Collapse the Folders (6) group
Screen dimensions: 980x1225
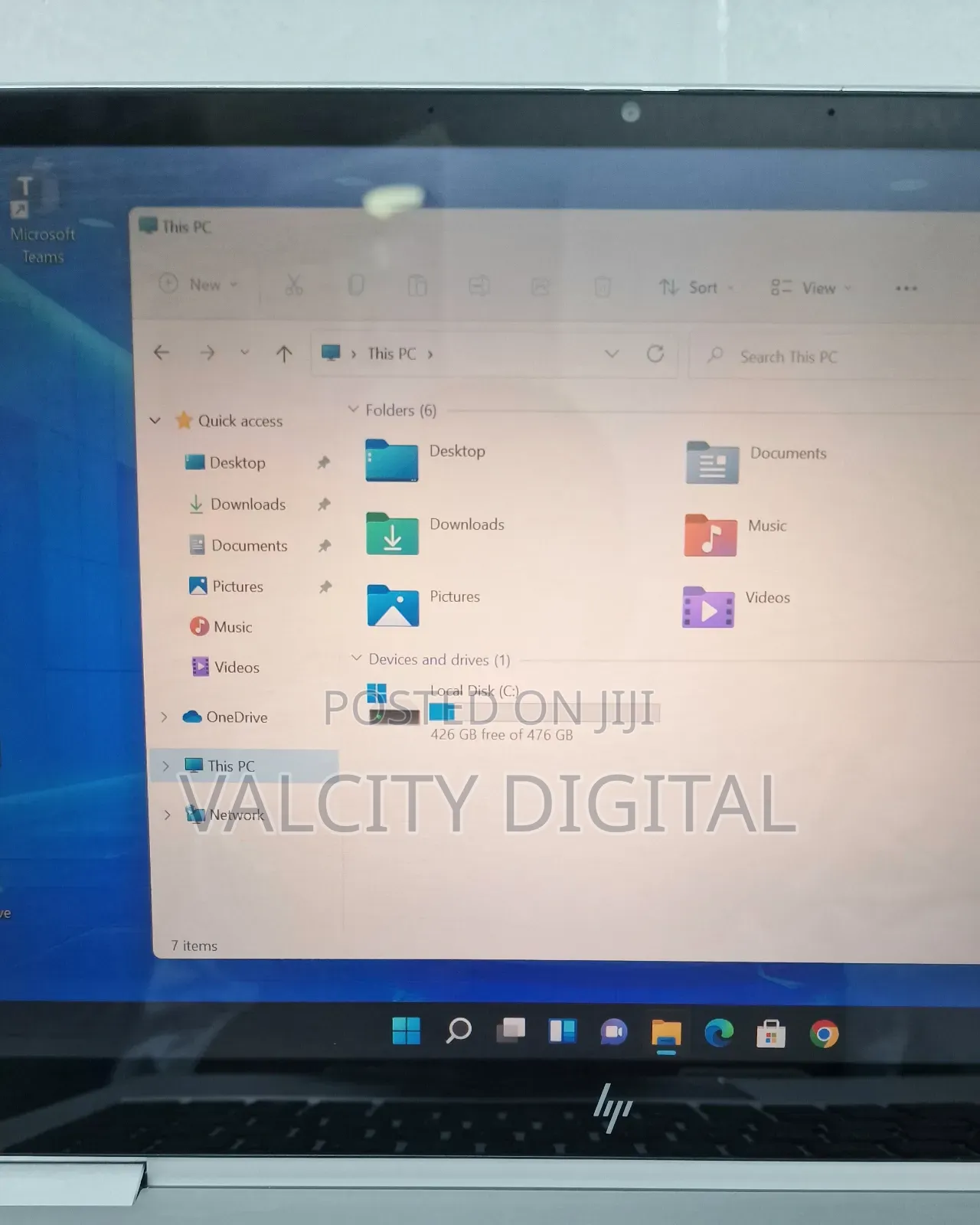pos(353,410)
